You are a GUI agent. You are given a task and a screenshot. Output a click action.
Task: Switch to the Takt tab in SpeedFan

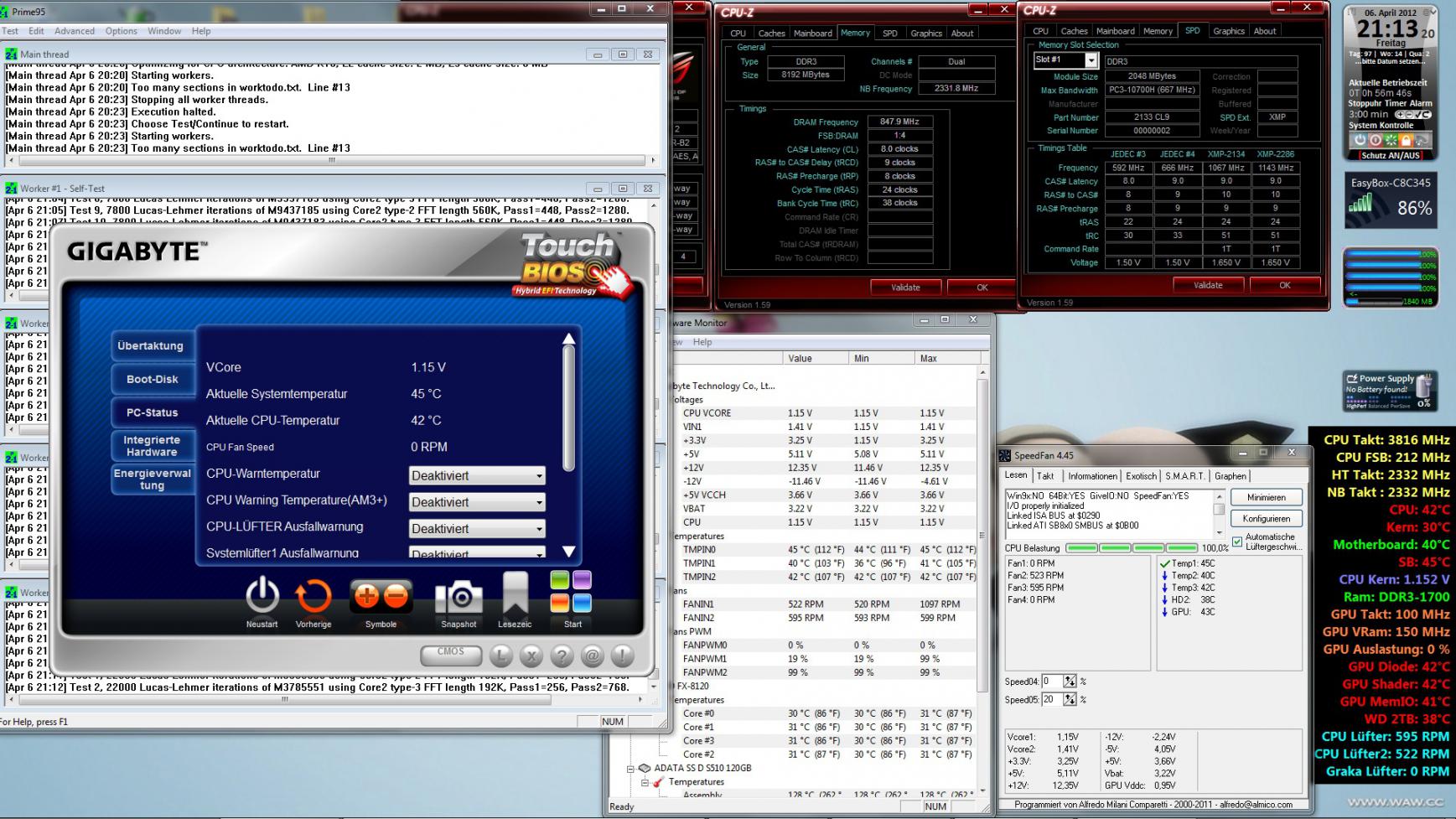point(1045,476)
